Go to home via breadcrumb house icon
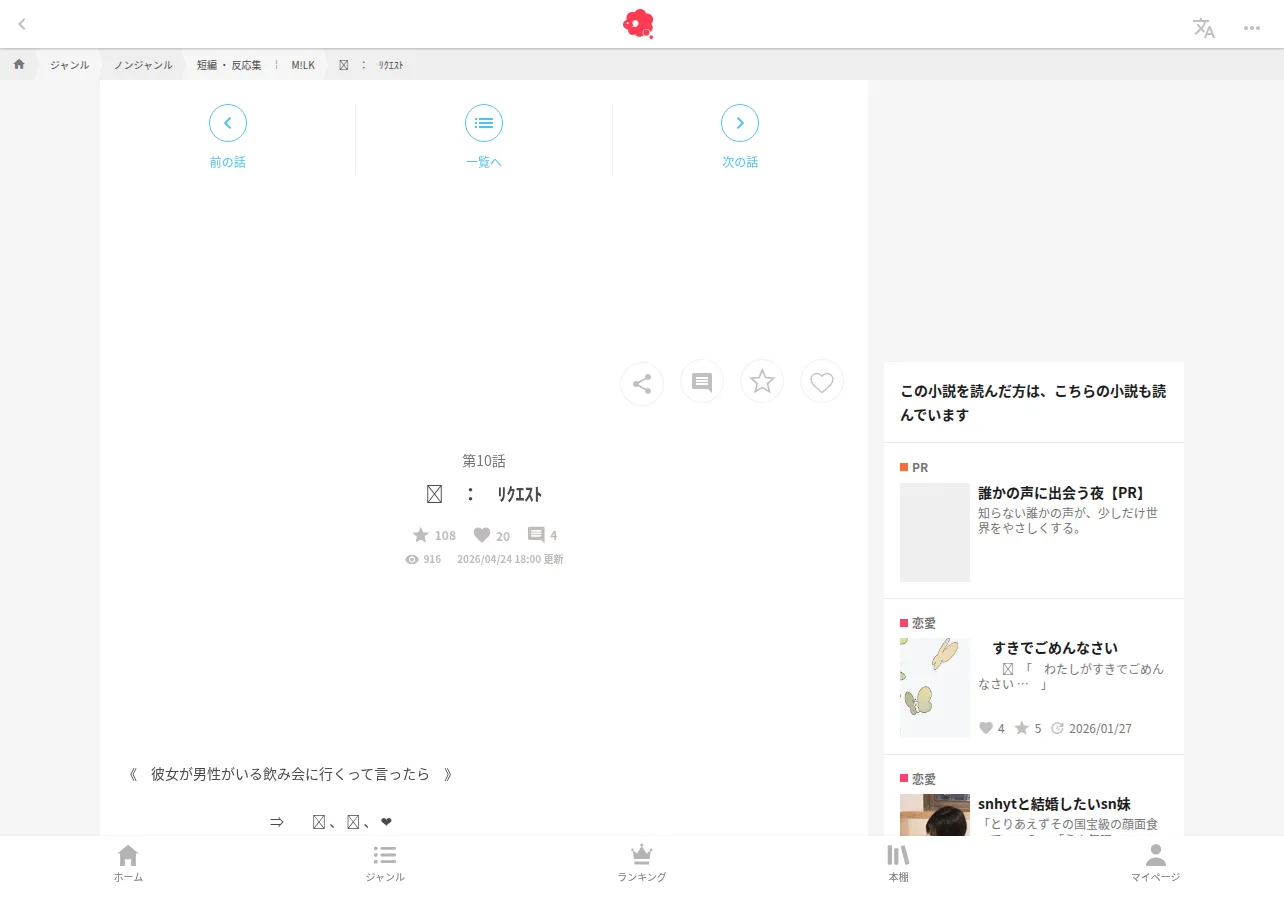This screenshot has height=900, width=1284. 19,64
